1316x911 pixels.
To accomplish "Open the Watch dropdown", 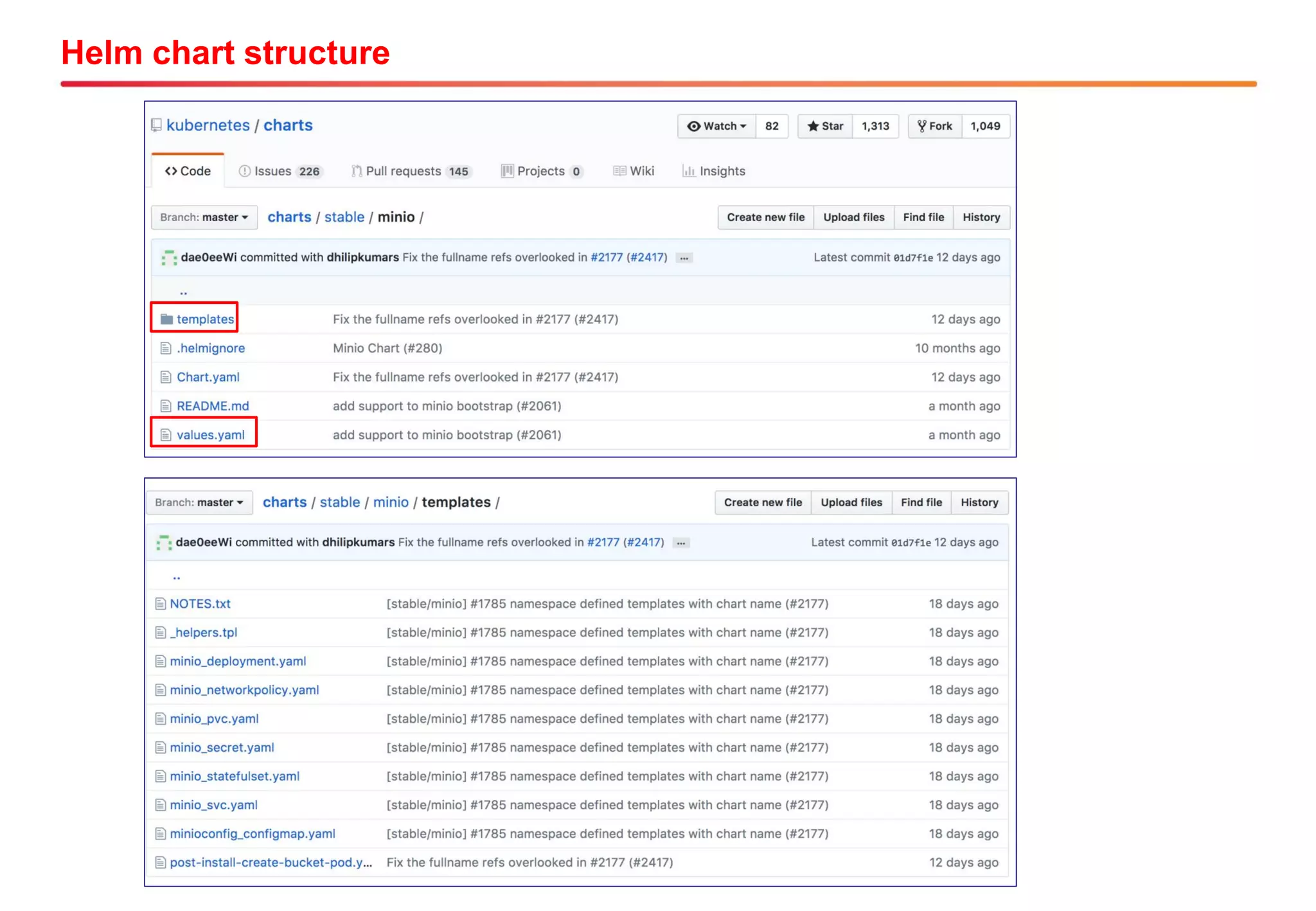I will [x=716, y=127].
